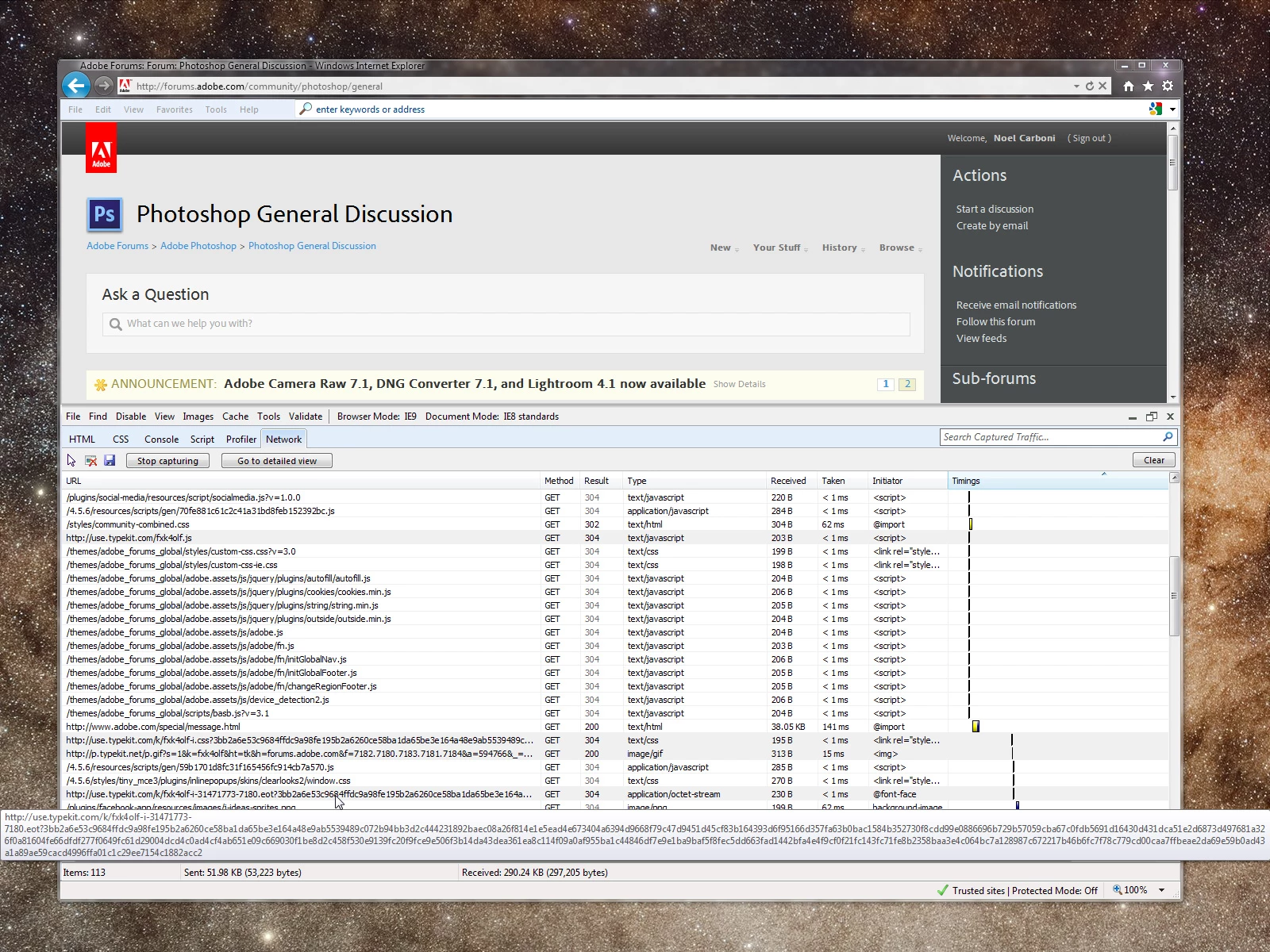This screenshot has height=952, width=1270.
Task: Click the Sign out link
Action: (1089, 138)
